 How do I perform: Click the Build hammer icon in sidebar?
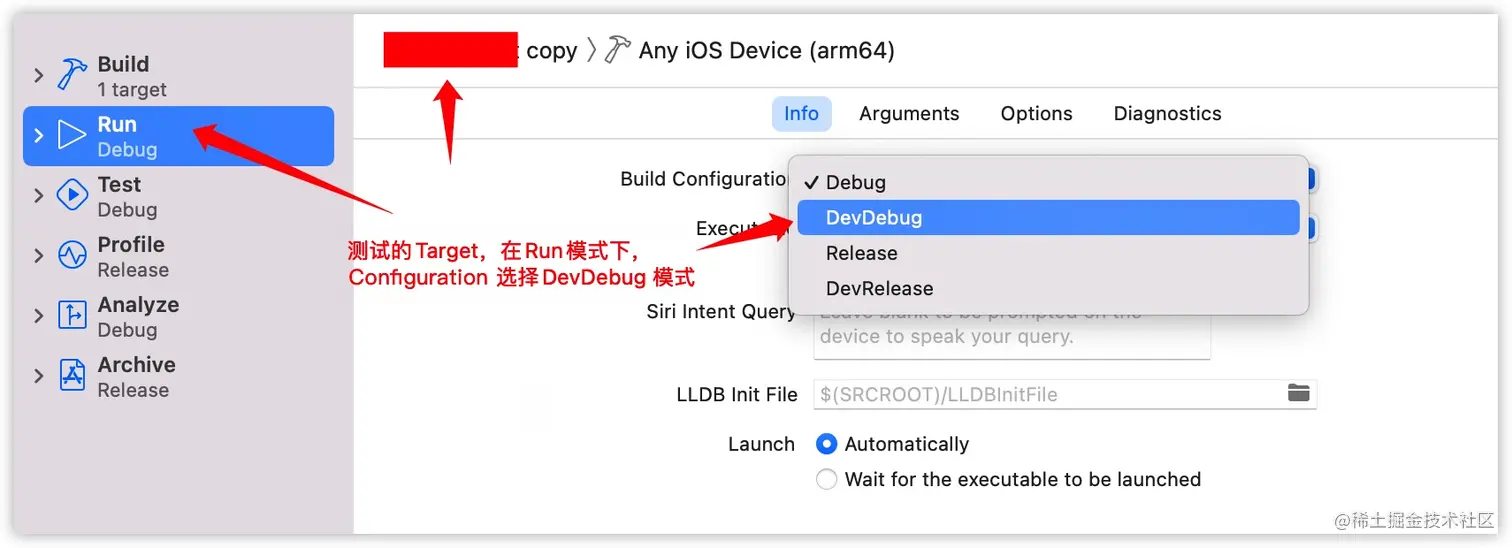coord(72,75)
